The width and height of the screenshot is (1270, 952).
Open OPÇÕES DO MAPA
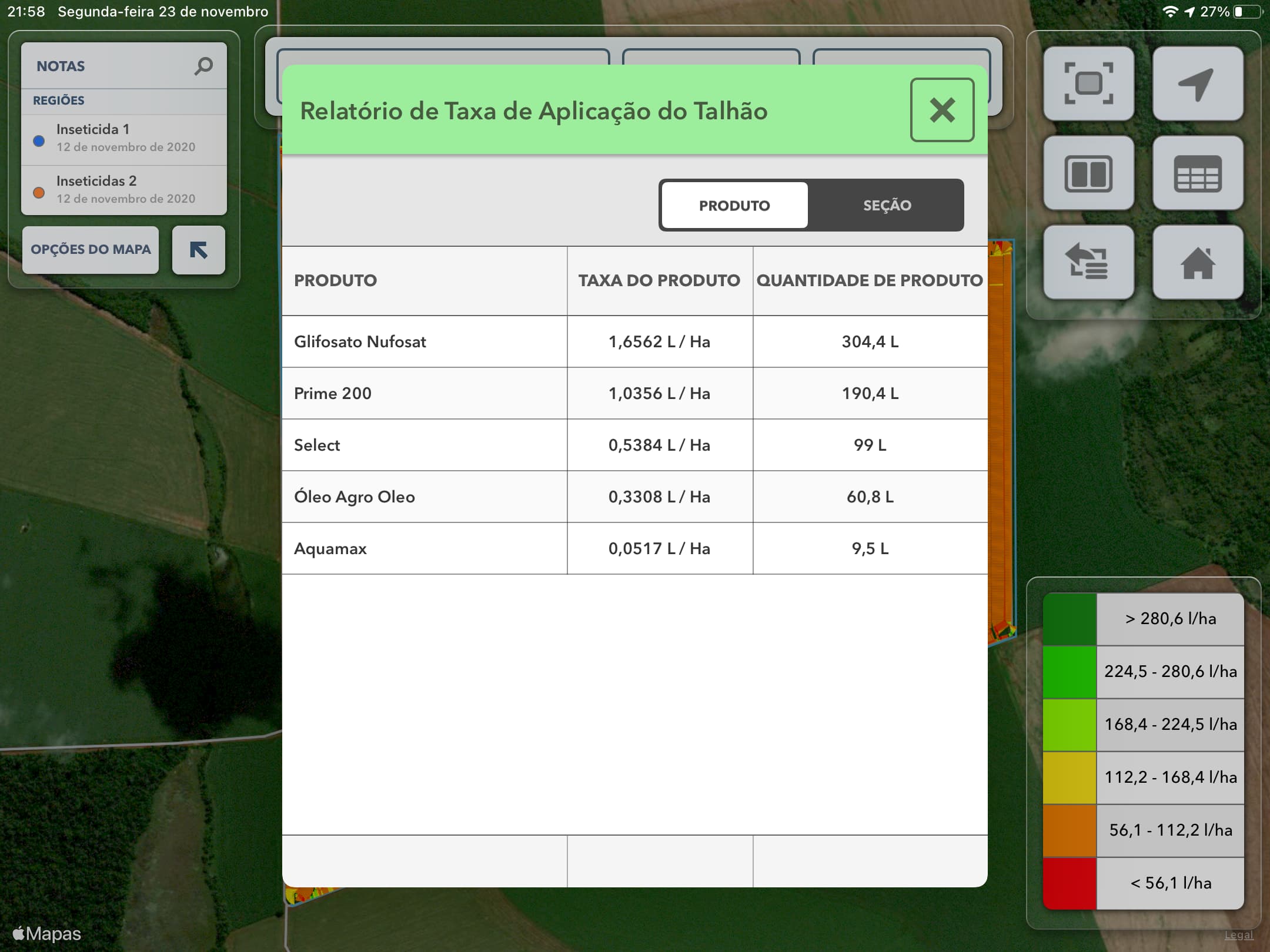tap(91, 250)
